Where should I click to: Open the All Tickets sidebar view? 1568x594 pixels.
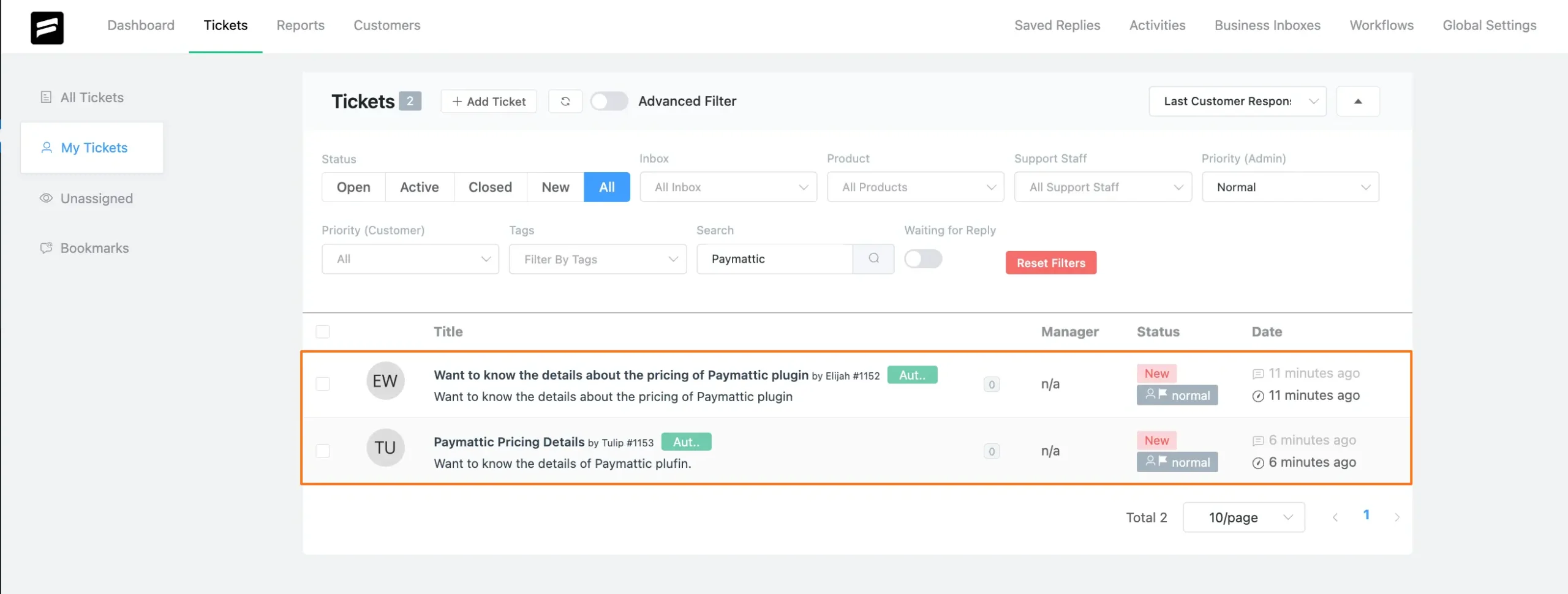tap(91, 97)
